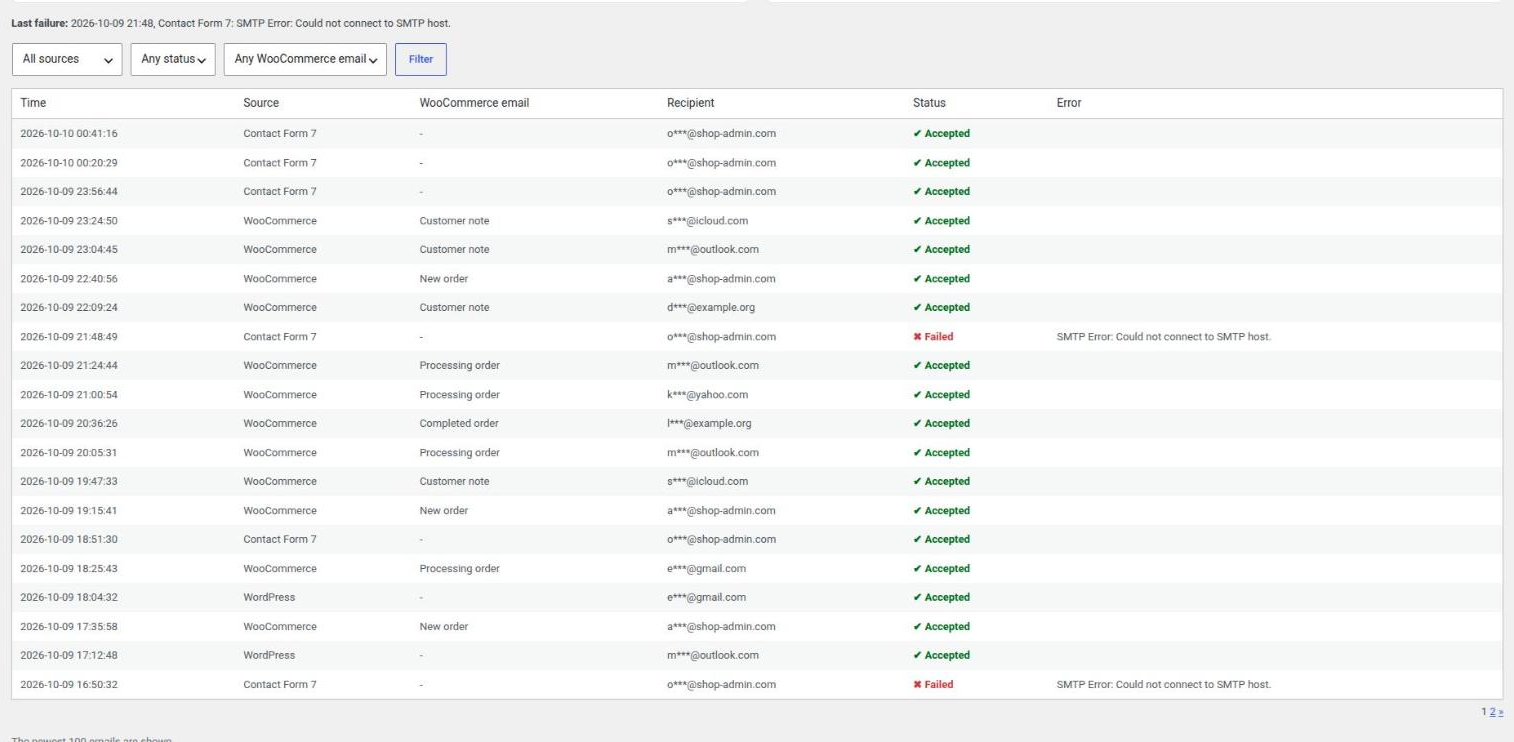Click WordPress source in the 18:04:32 row
This screenshot has height=742, width=1514.
pos(269,597)
